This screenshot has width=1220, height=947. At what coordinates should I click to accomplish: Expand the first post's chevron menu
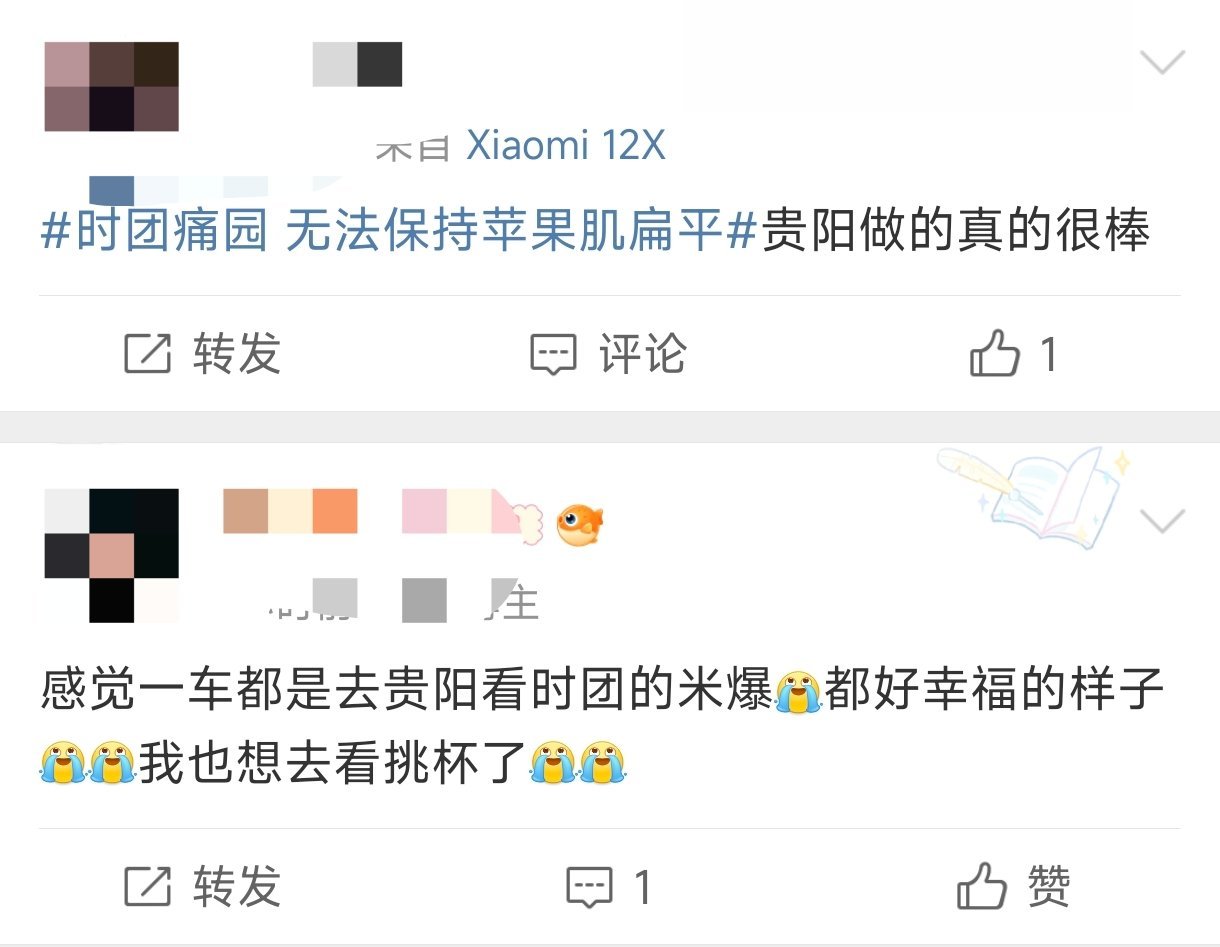1162,63
